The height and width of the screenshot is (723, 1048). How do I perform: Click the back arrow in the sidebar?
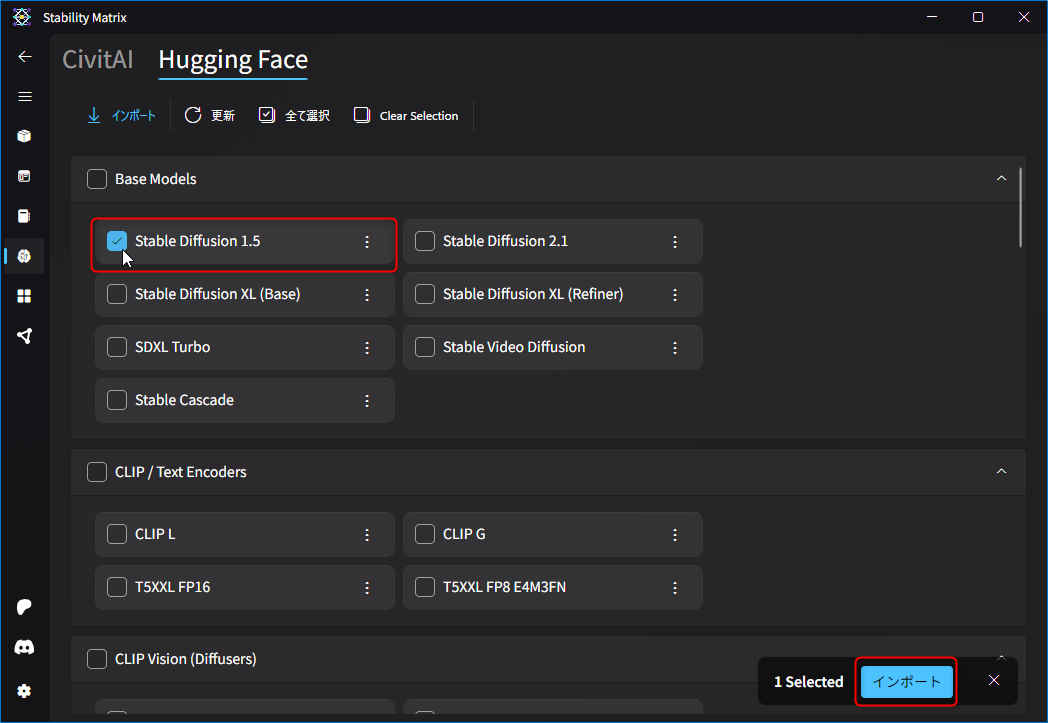(25, 57)
